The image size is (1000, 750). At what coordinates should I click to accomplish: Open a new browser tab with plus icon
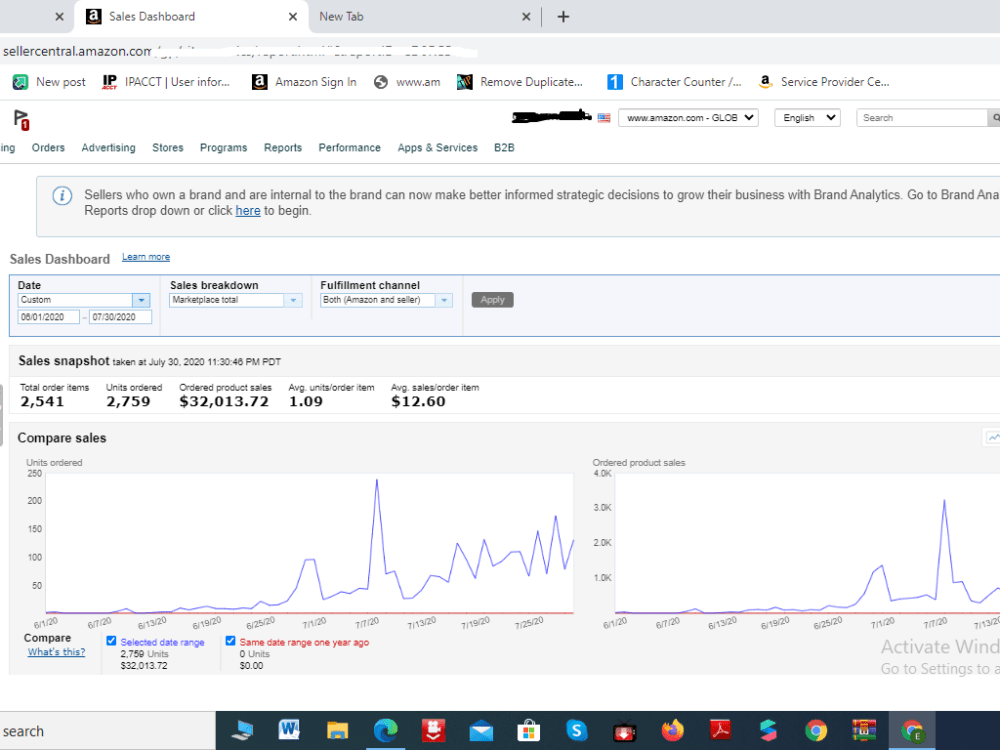pyautogui.click(x=563, y=17)
